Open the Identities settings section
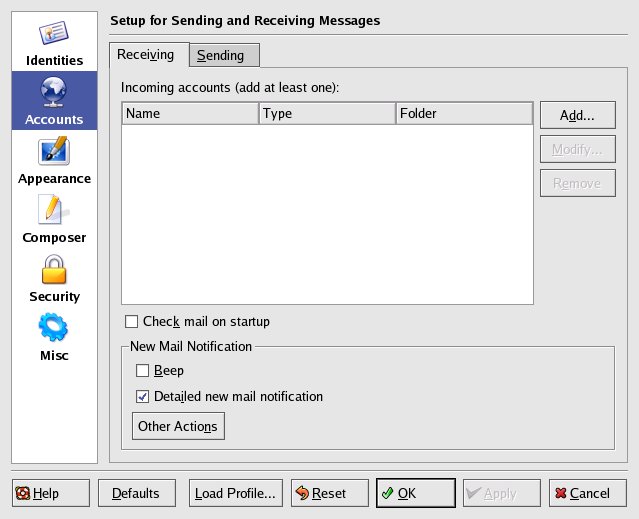The height and width of the screenshot is (519, 639). point(54,43)
